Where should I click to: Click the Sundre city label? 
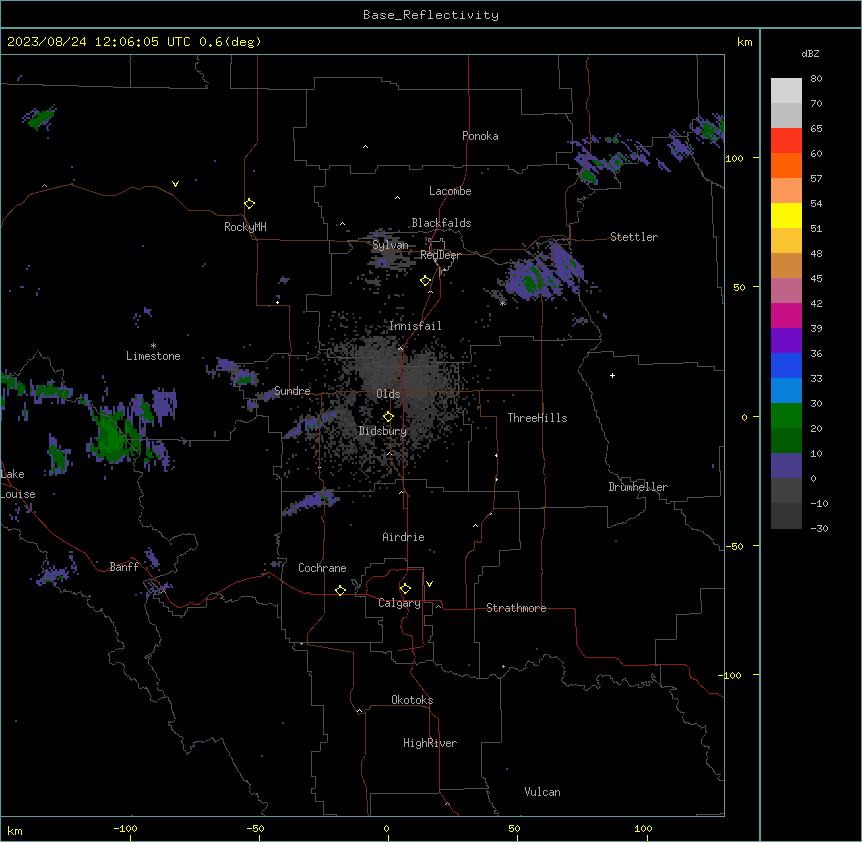coord(292,391)
